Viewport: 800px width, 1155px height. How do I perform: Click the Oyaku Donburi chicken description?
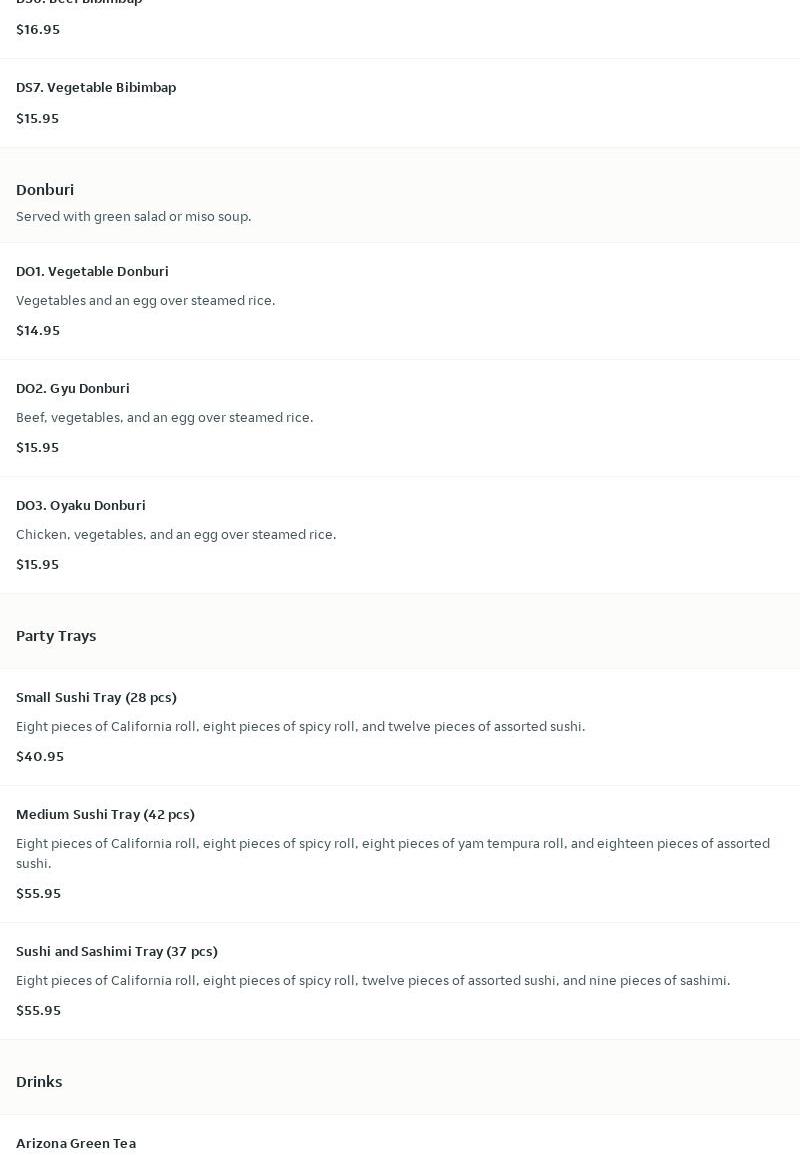[176, 535]
